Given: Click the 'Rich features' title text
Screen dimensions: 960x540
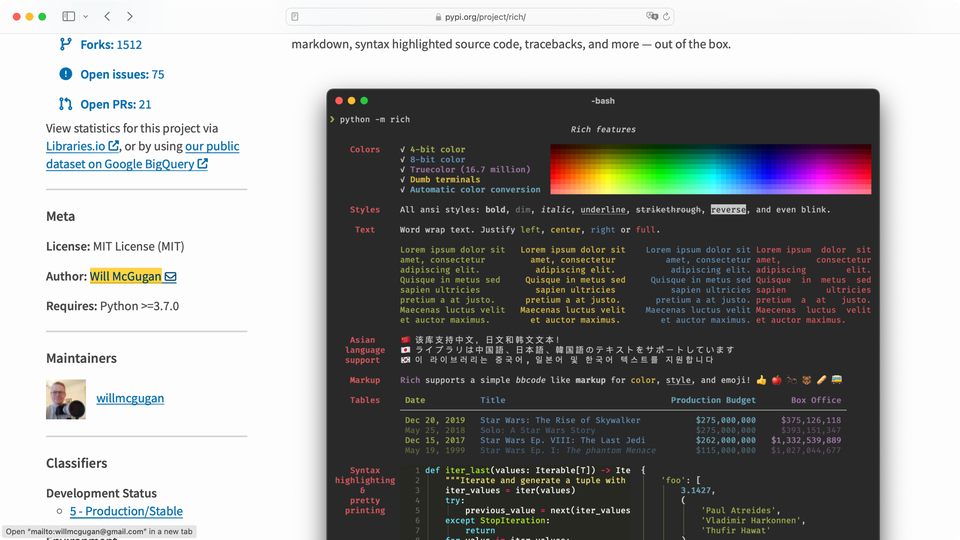Looking at the screenshot, I should click(x=603, y=129).
